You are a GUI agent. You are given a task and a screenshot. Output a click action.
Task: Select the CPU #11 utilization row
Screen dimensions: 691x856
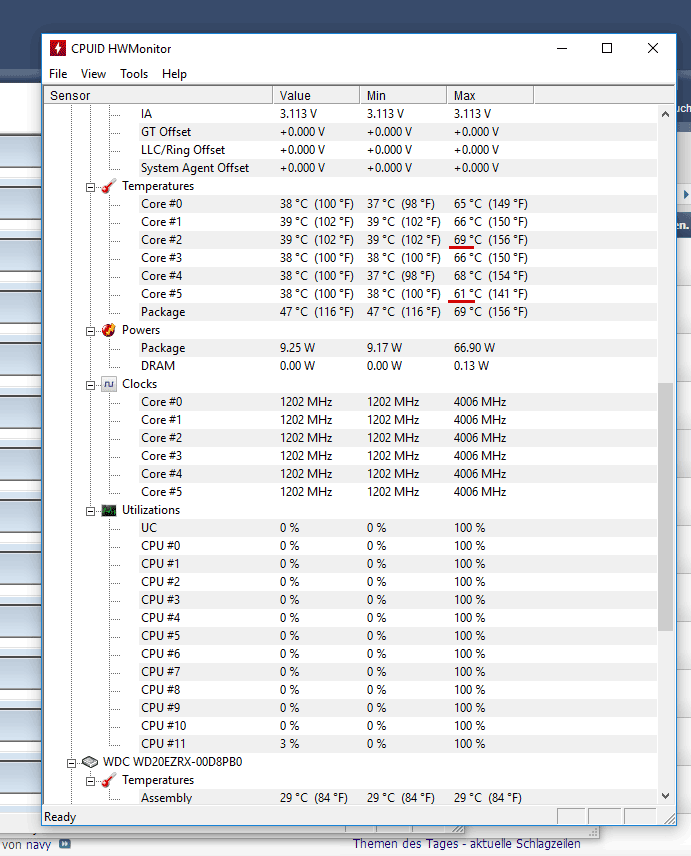pyautogui.click(x=398, y=744)
